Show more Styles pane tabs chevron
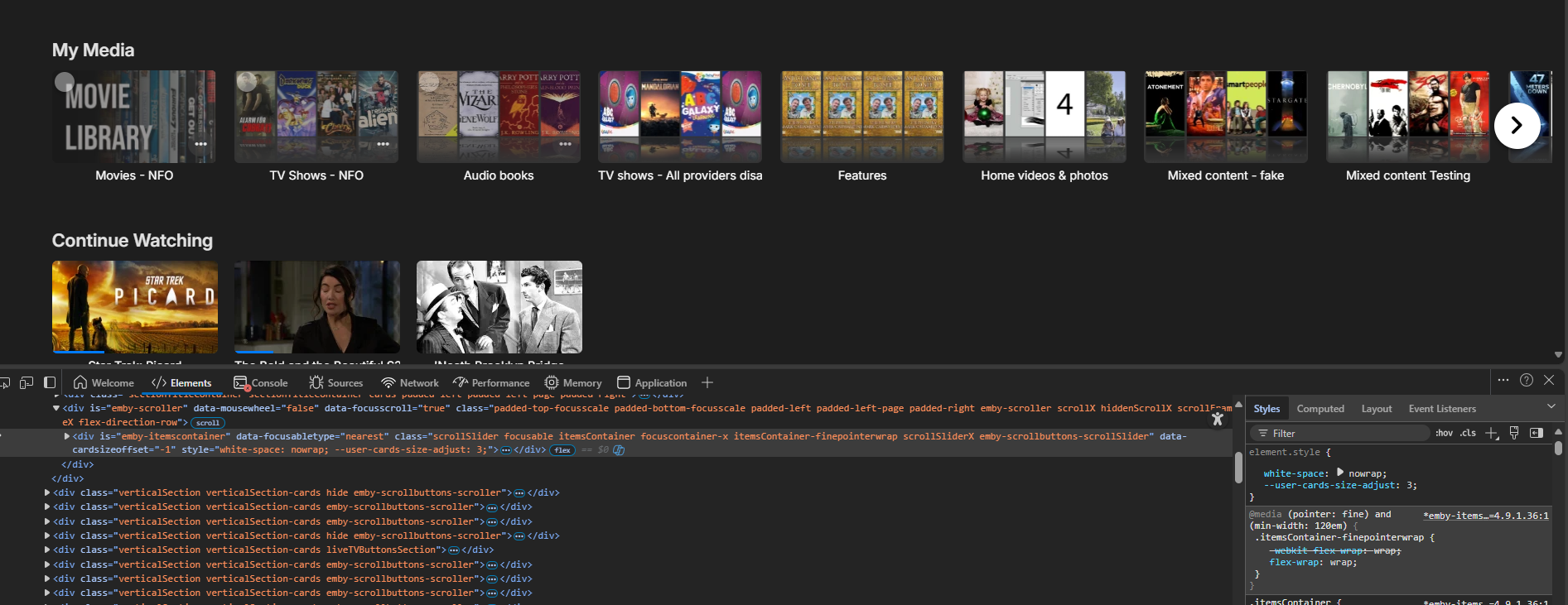 coord(1551,406)
